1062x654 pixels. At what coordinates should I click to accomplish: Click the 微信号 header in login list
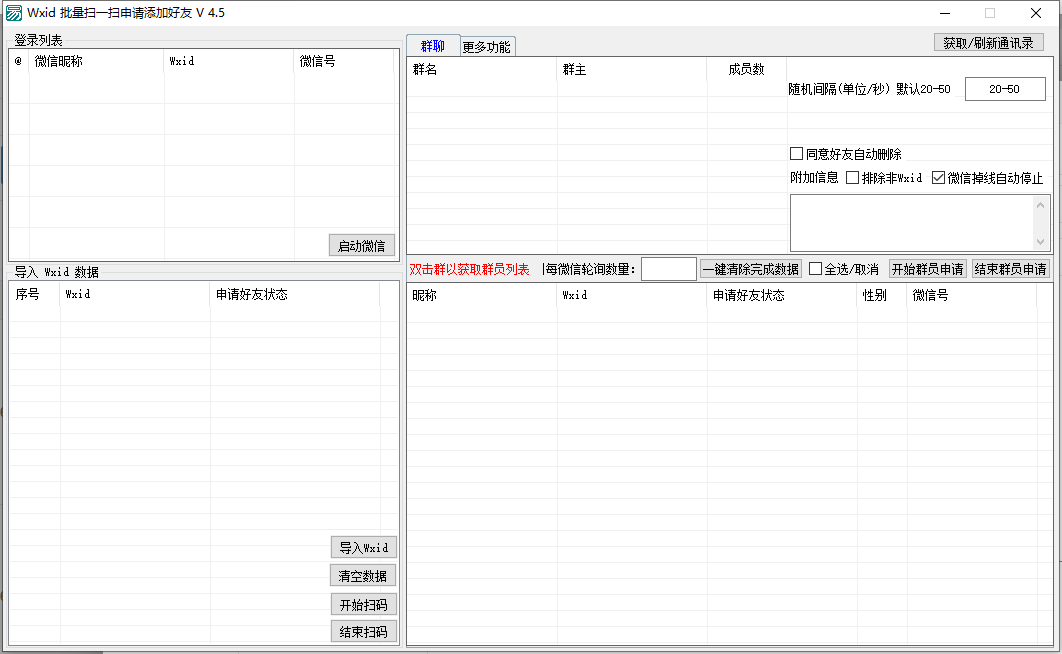[x=344, y=61]
